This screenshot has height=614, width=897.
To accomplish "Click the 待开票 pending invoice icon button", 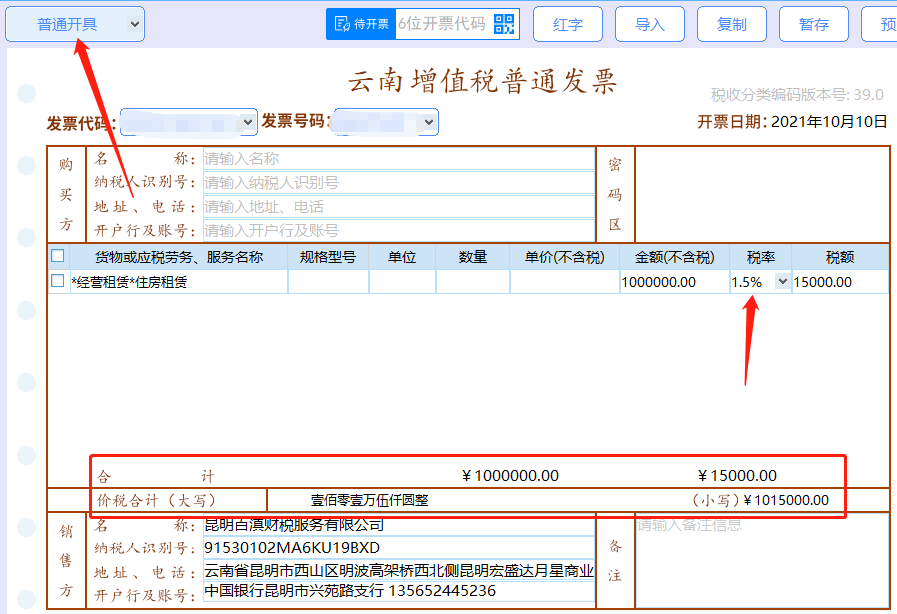I will (x=361, y=24).
